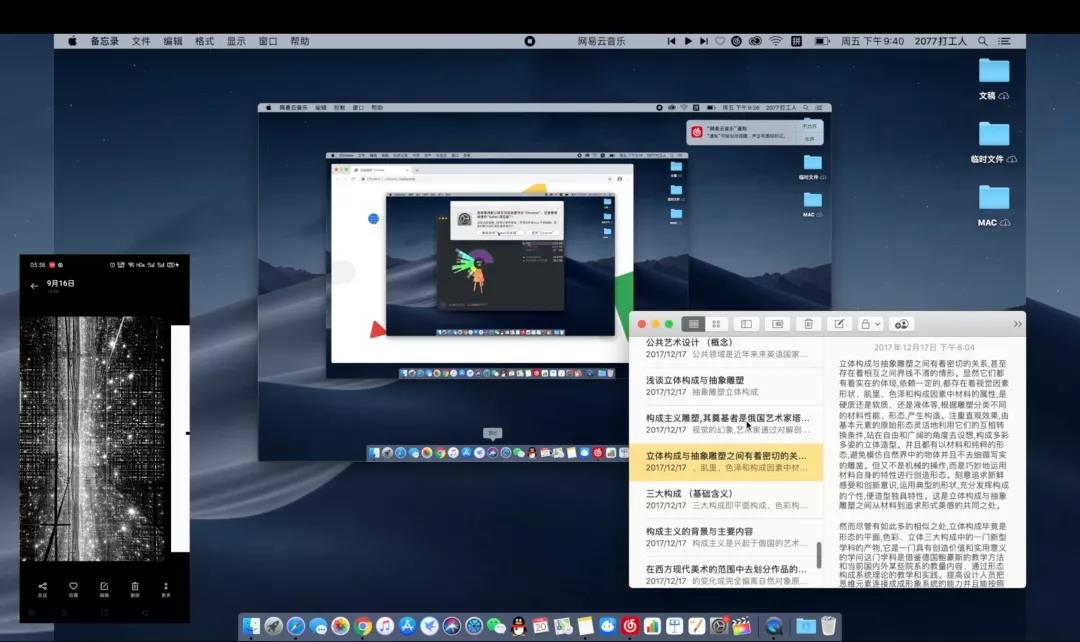Open the 帮助 menu

click(300, 41)
